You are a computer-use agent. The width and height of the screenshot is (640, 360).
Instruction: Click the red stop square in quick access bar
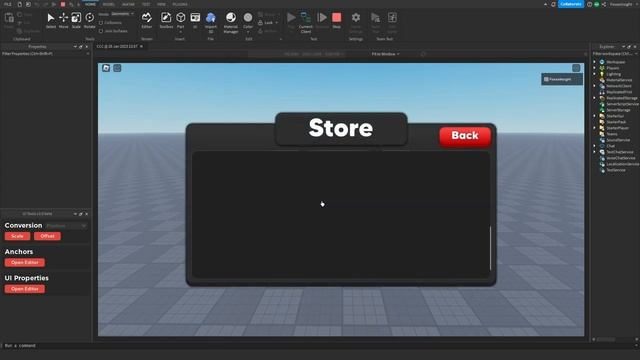tap(63, 4)
